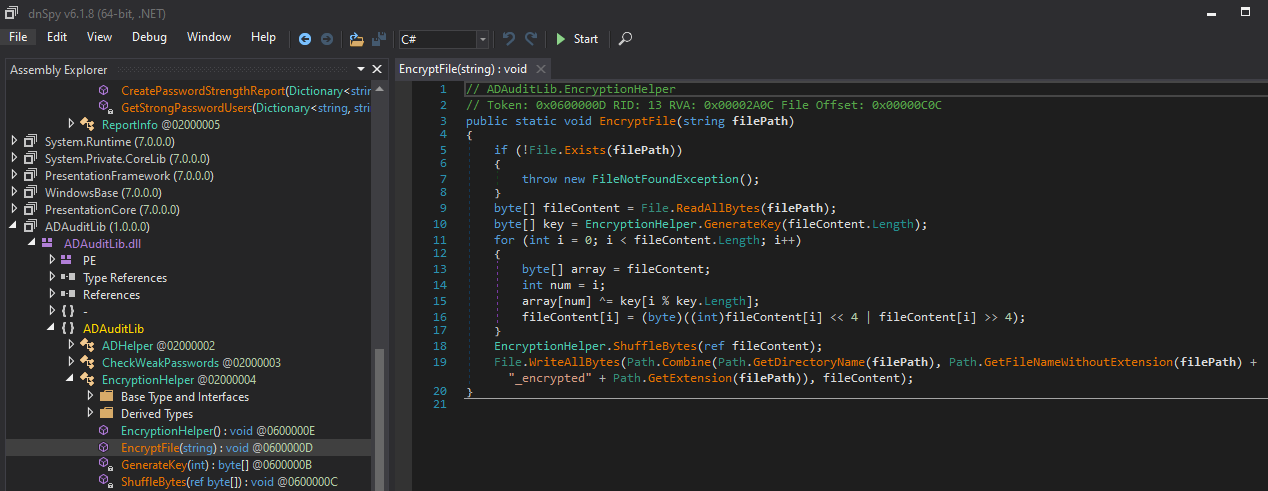Image resolution: width=1268 pixels, height=491 pixels.
Task: Expand the System.Runtime assembly node
Action: point(14,141)
